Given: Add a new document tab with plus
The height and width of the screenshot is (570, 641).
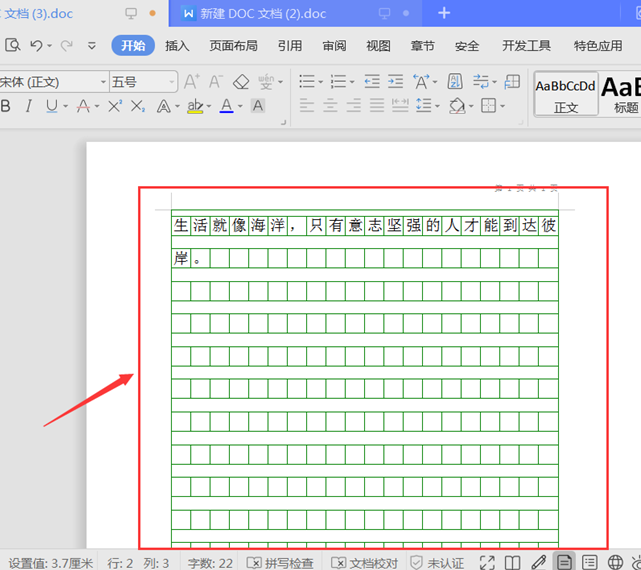Looking at the screenshot, I should coord(444,13).
